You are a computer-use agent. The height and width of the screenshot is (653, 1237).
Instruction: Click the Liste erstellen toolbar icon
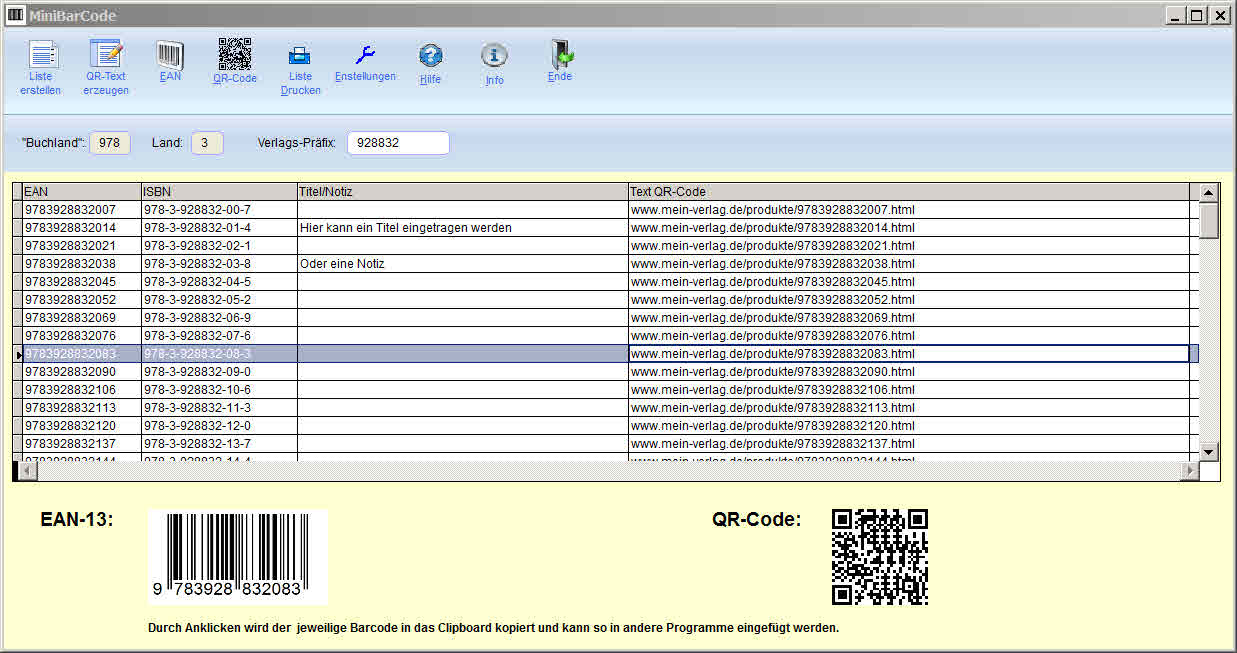(x=41, y=55)
